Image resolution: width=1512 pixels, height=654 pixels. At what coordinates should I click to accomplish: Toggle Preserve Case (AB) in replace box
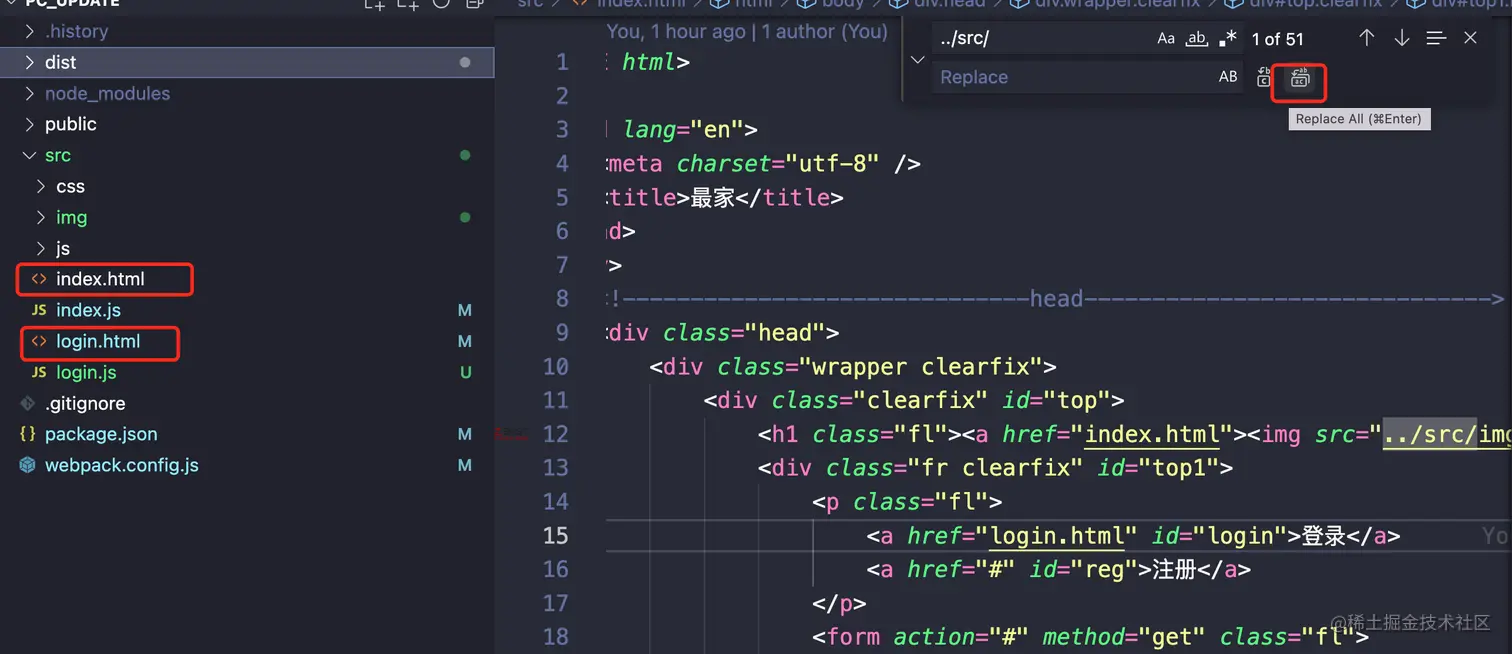[x=1228, y=77]
